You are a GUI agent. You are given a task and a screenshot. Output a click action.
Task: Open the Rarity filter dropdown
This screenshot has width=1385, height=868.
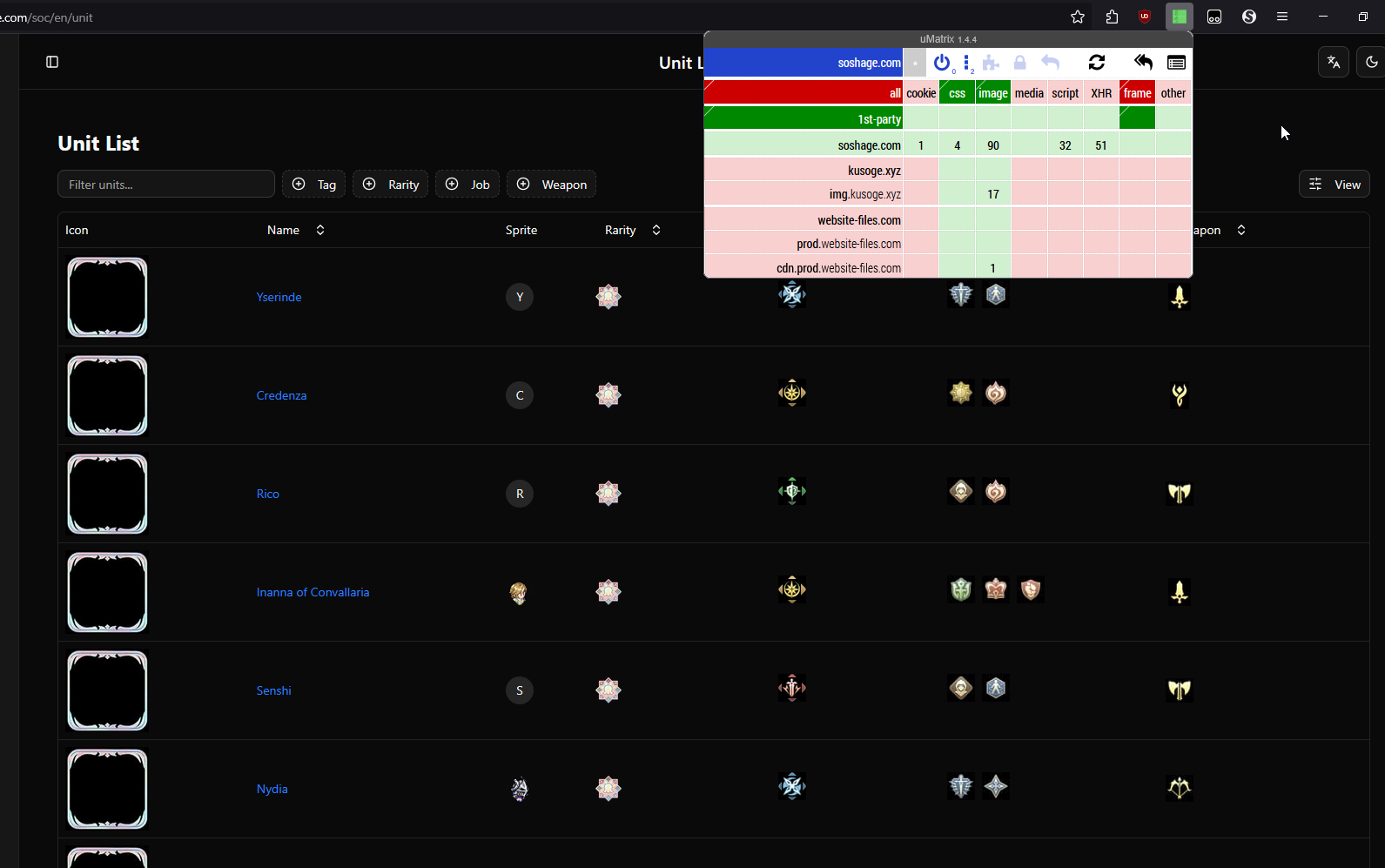click(x=391, y=184)
